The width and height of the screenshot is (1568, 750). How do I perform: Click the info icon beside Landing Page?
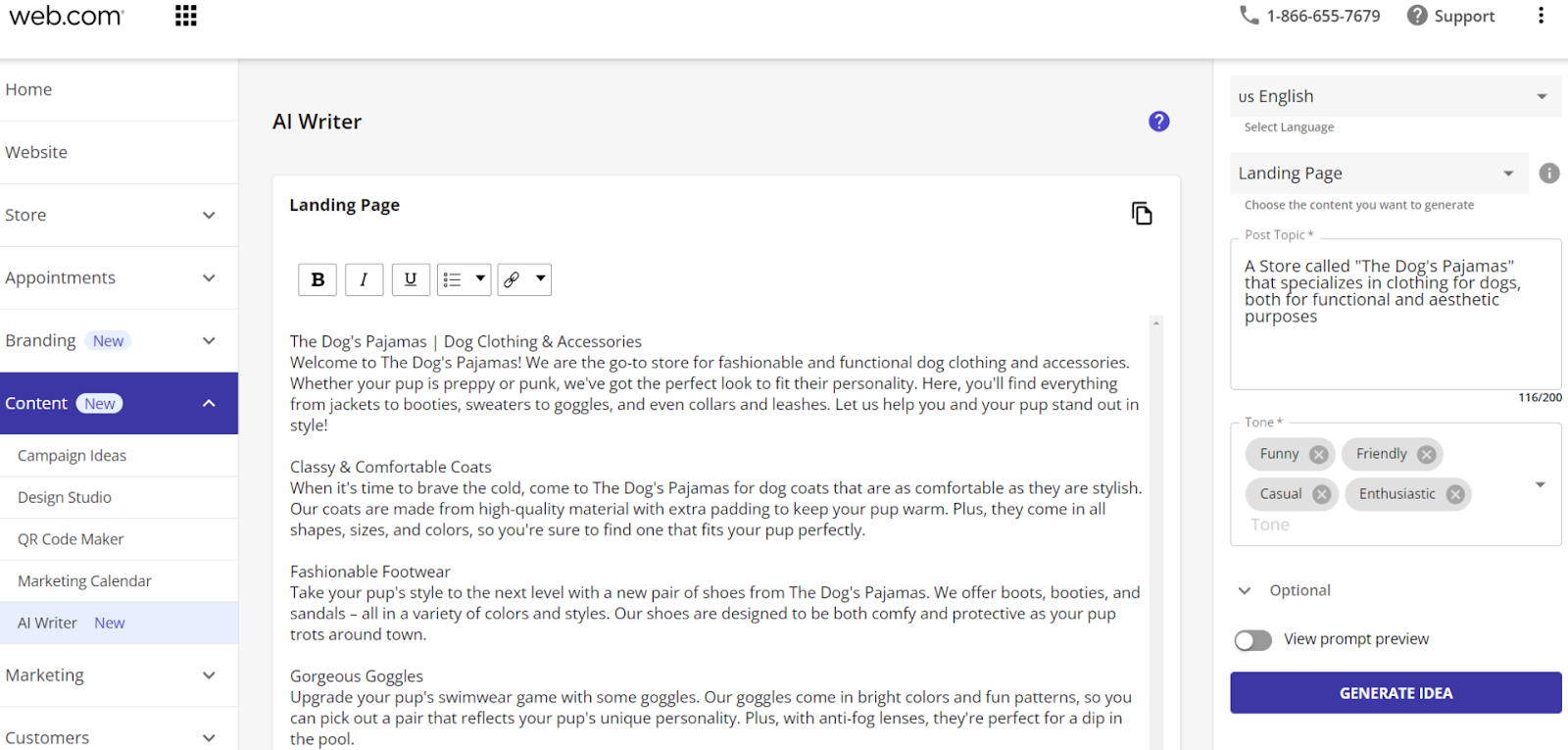(x=1549, y=174)
